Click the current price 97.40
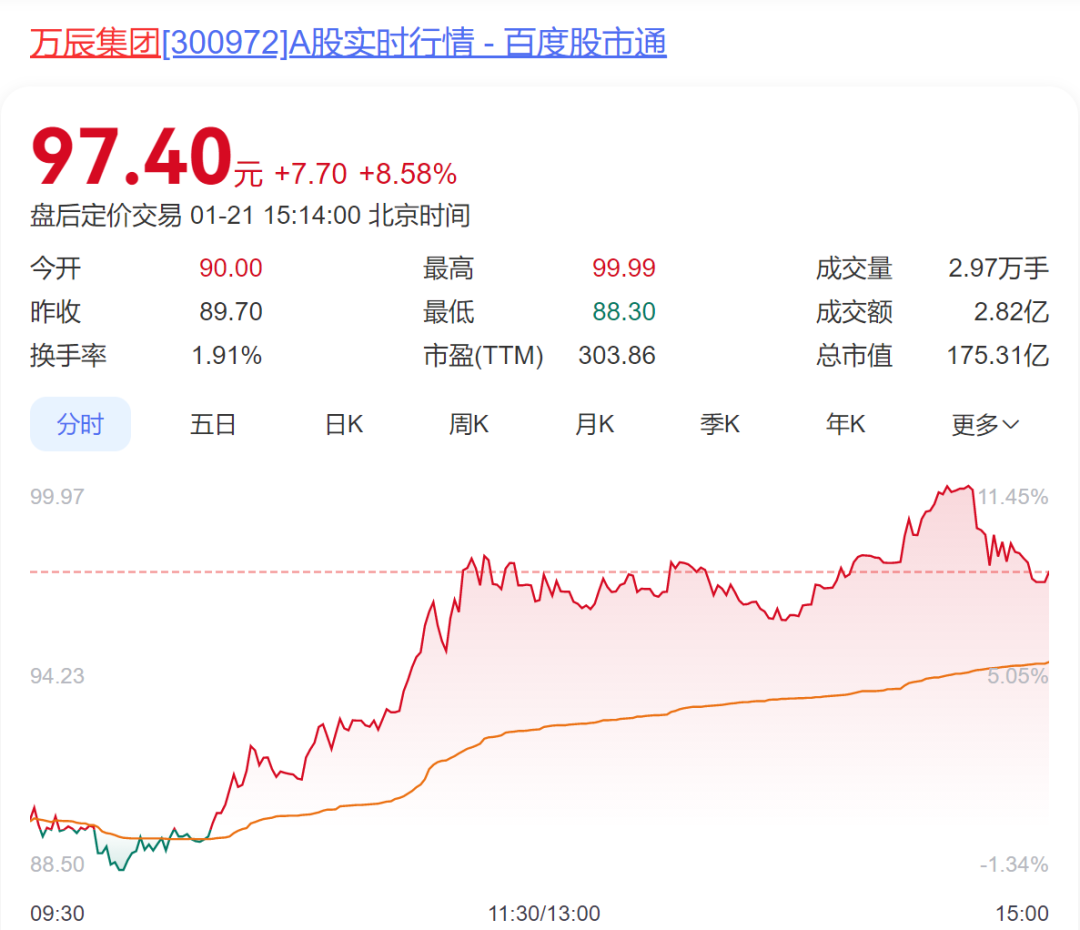The height and width of the screenshot is (930, 1080). (131, 157)
